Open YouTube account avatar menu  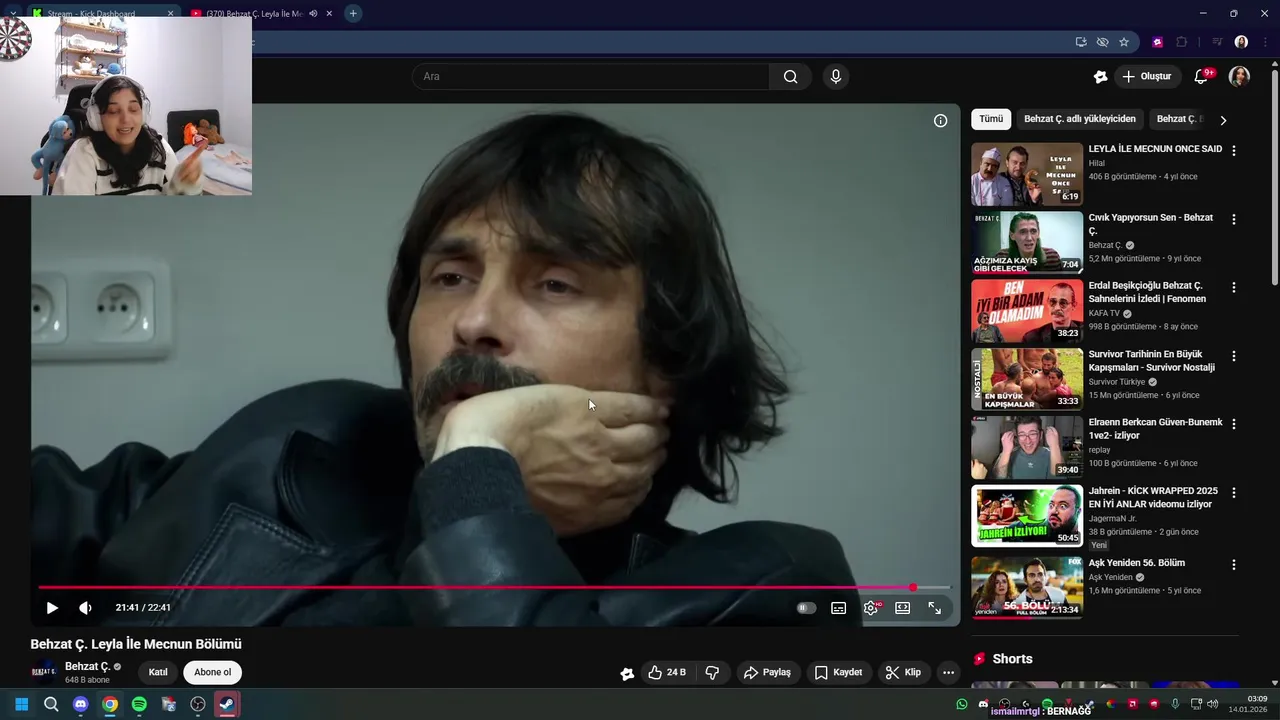(x=1239, y=77)
